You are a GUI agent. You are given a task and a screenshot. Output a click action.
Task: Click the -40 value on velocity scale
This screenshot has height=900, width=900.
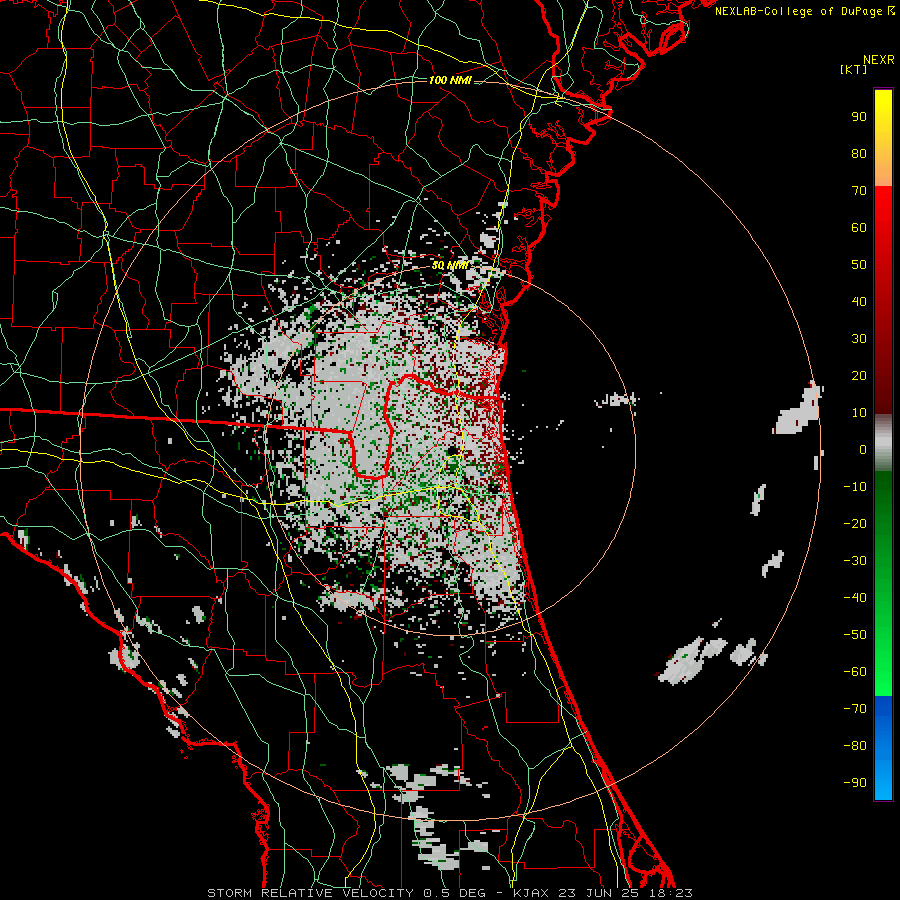[855, 598]
